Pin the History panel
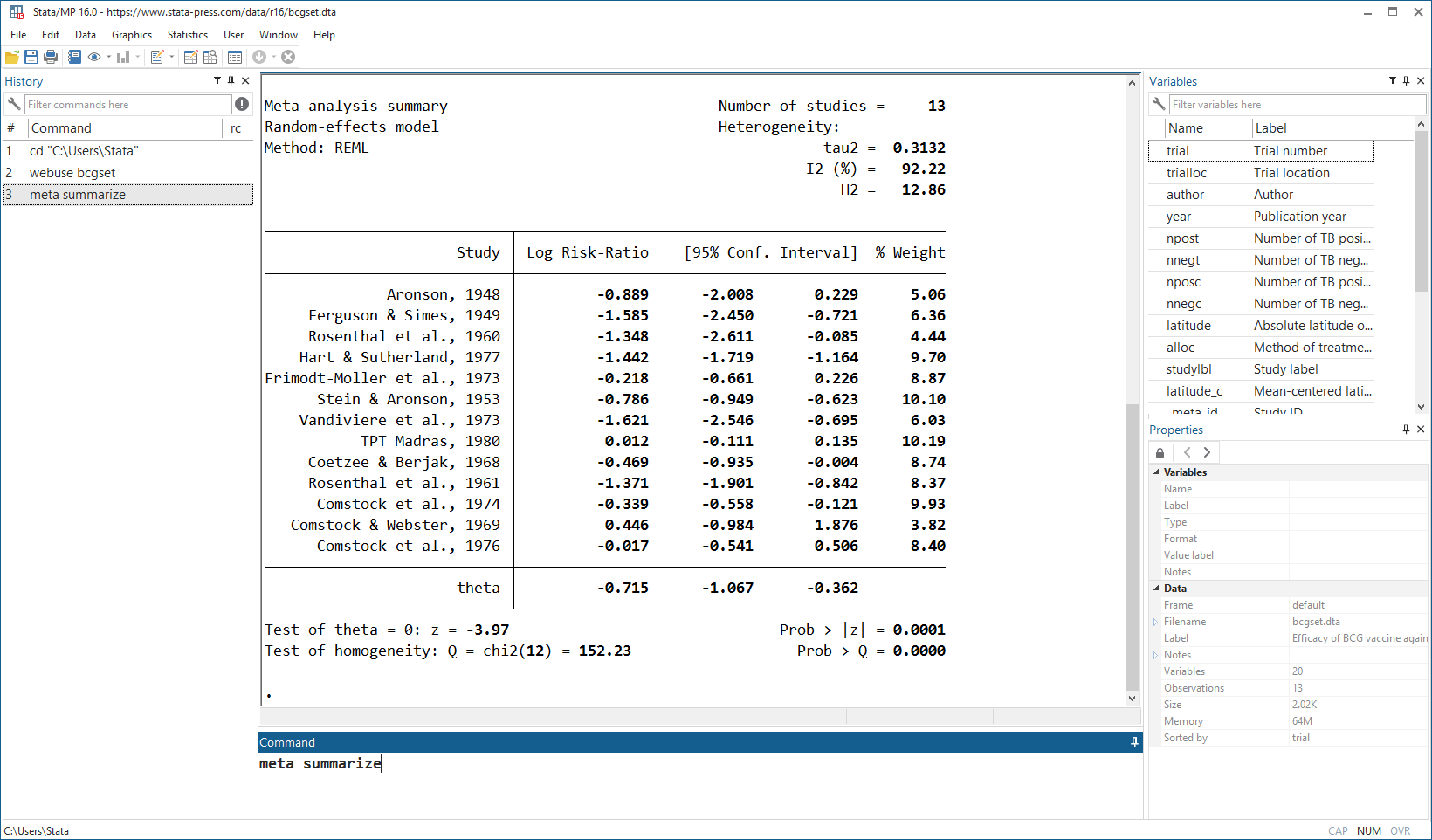Screen dimensions: 1432x840 [x=231, y=80]
